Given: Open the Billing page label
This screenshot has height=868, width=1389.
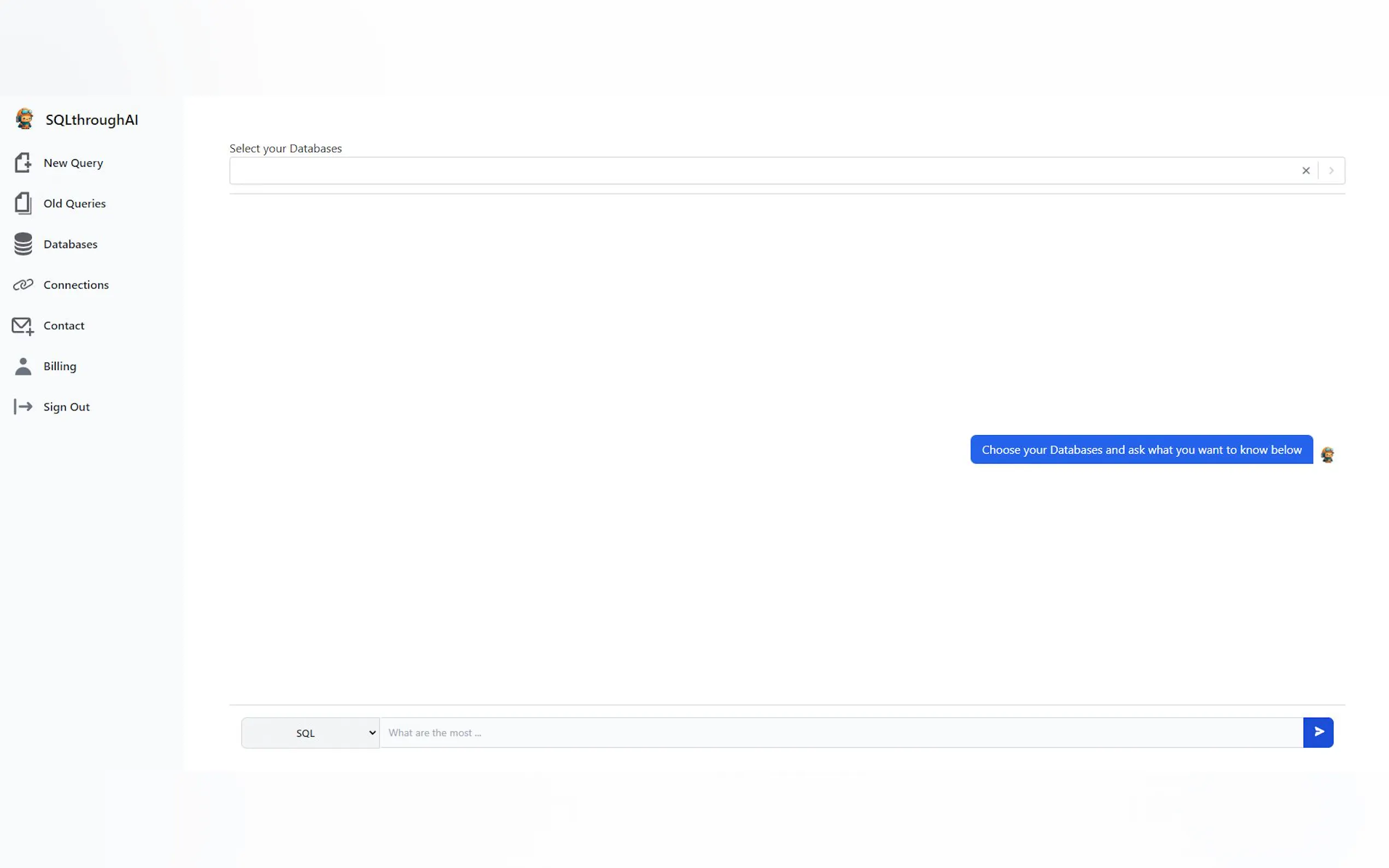Looking at the screenshot, I should pos(60,366).
